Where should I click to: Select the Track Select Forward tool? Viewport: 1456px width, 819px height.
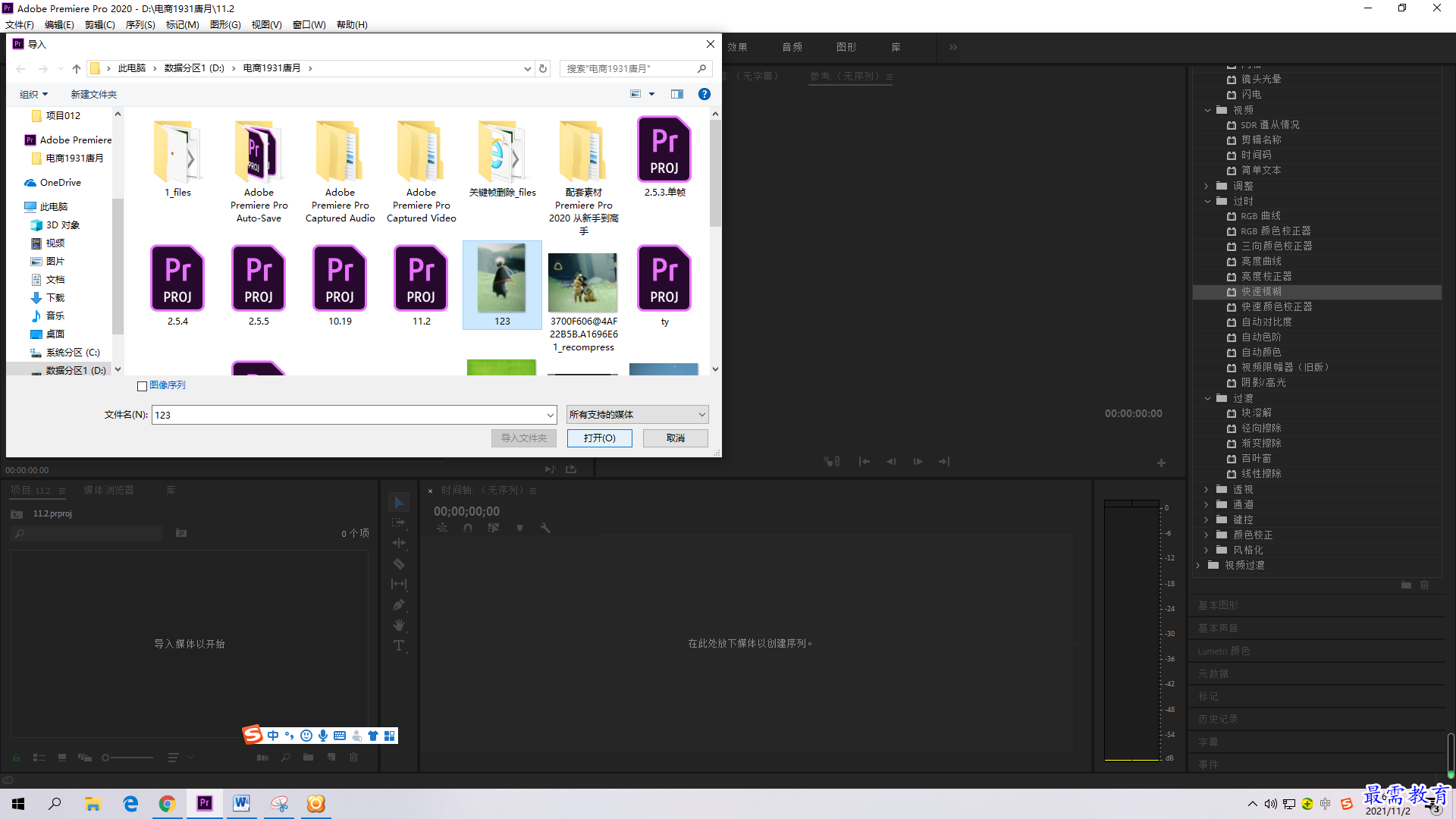399,522
